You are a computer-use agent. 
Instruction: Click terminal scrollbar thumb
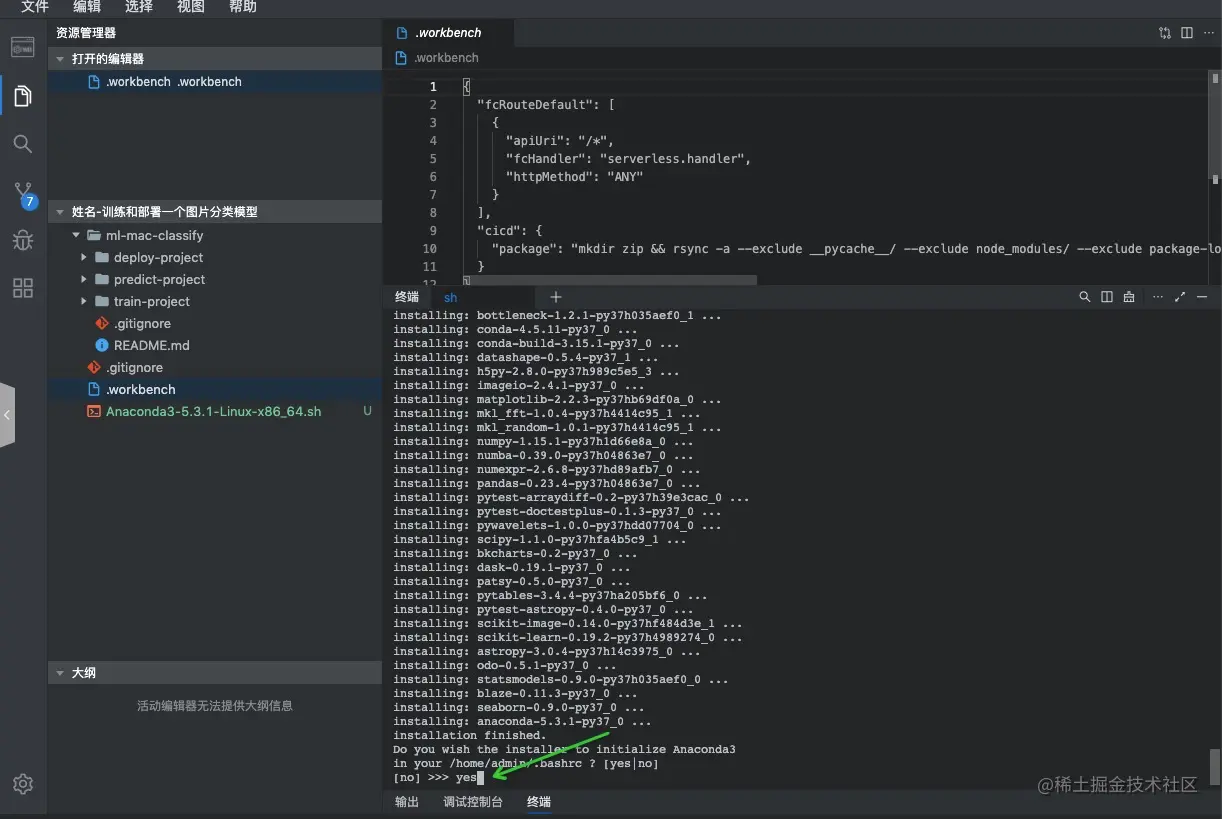1215,767
